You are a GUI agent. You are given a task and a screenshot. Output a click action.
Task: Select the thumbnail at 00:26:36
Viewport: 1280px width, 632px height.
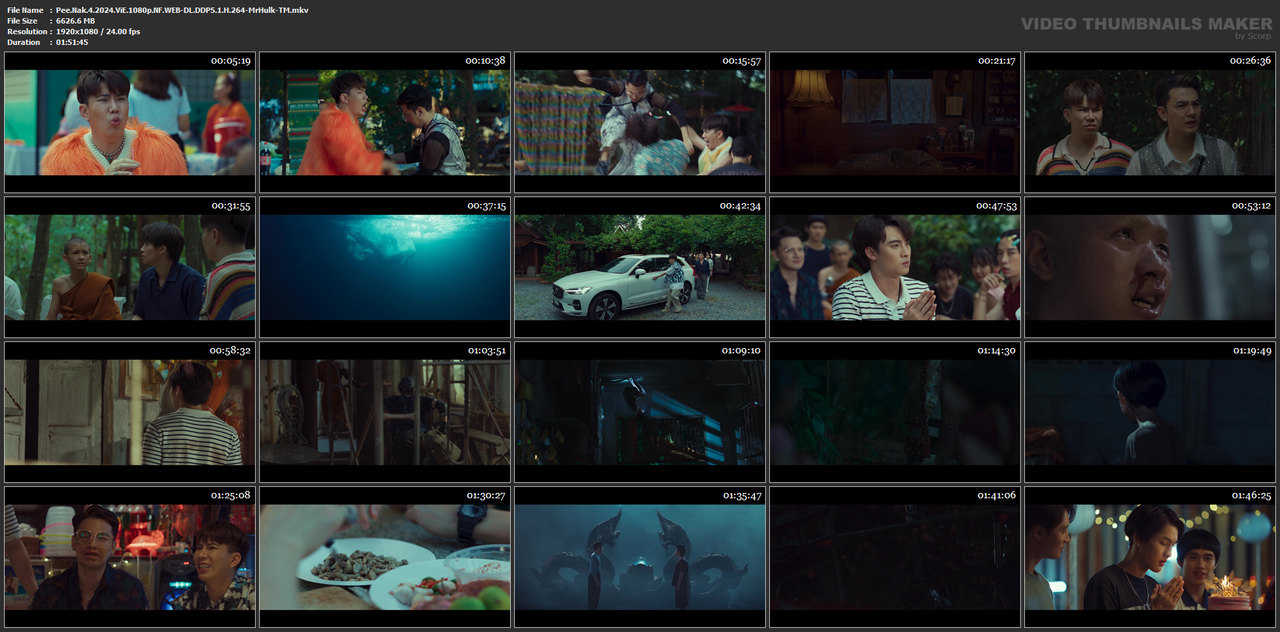[1150, 122]
